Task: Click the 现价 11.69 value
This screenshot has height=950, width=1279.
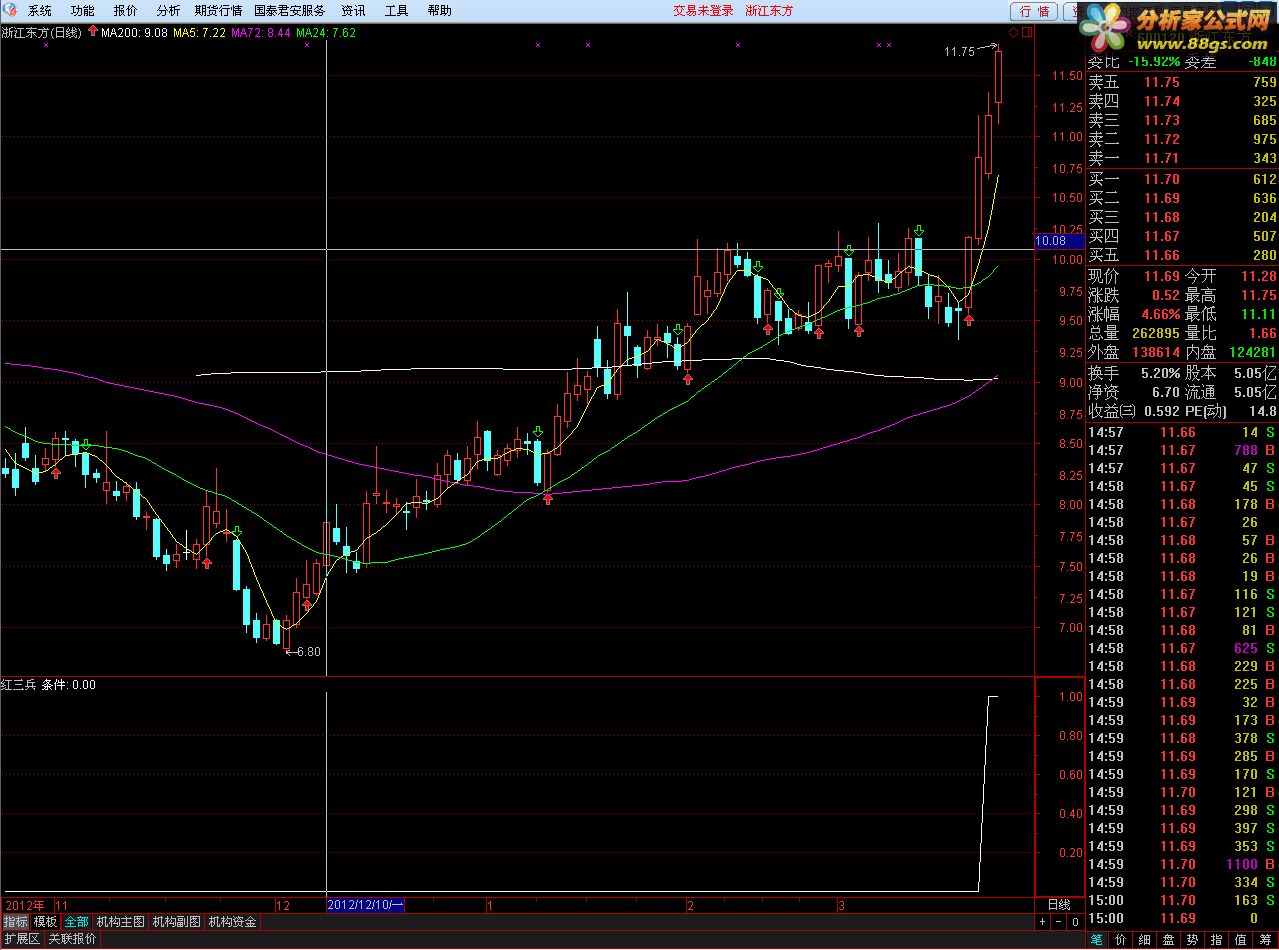Action: coord(1162,276)
